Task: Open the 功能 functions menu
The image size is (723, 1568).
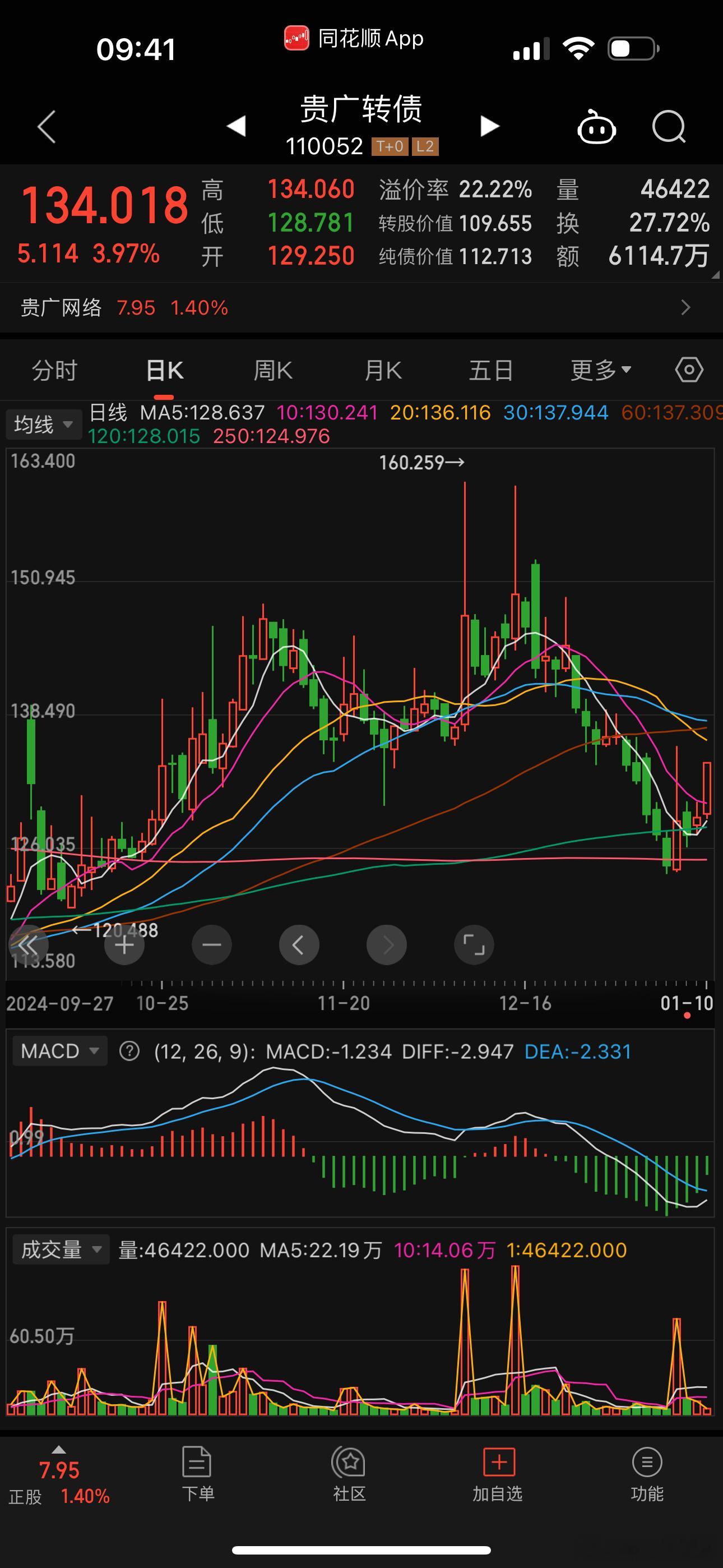Action: (x=647, y=1474)
